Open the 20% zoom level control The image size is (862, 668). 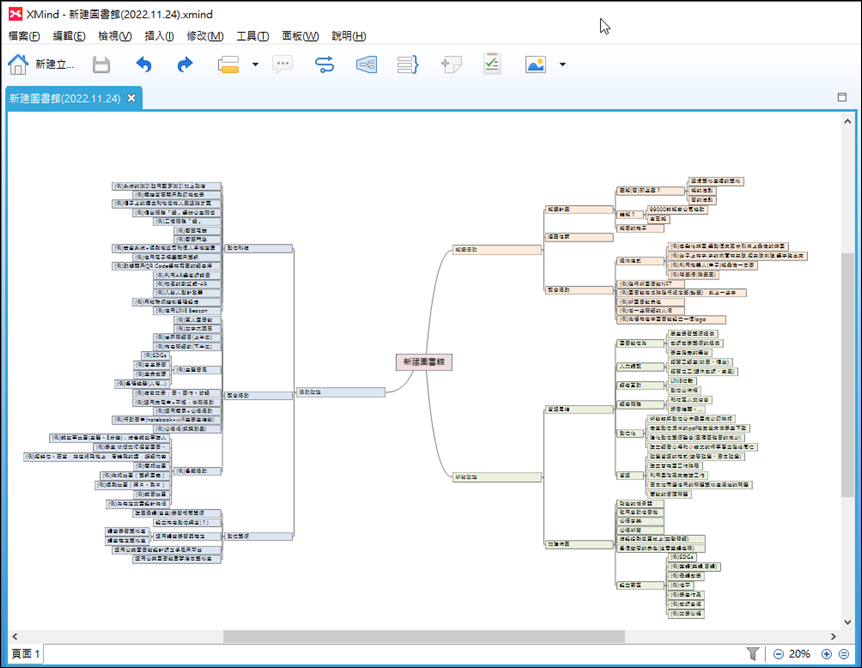click(x=799, y=654)
